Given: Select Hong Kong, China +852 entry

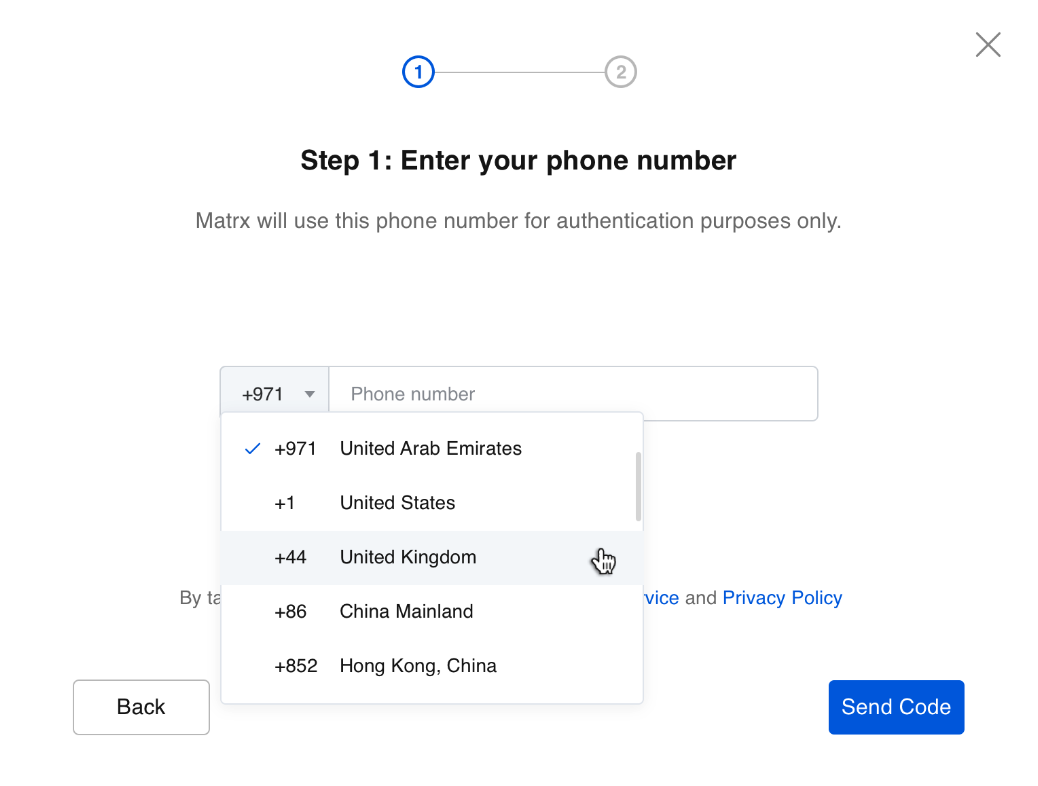Looking at the screenshot, I should click(x=417, y=665).
